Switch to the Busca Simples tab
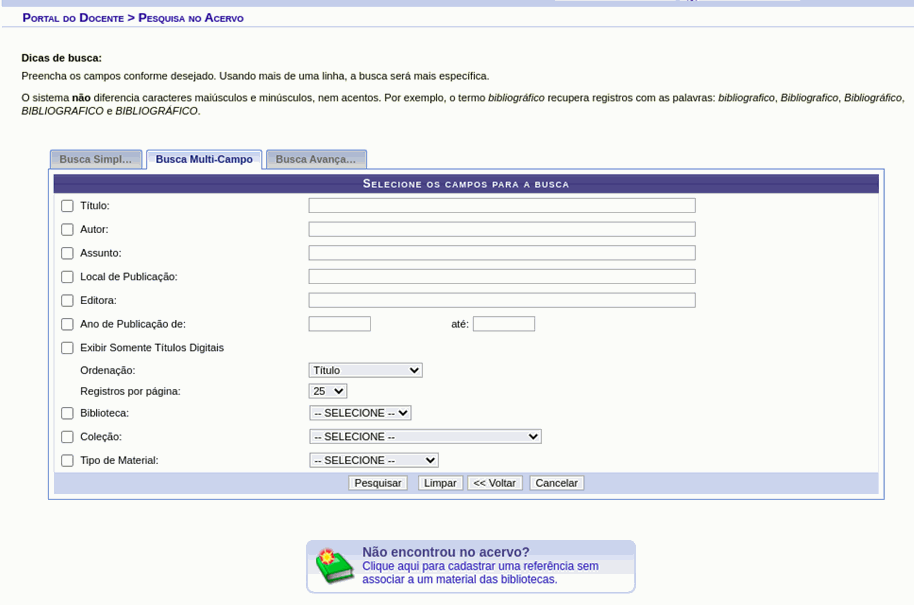This screenshot has width=914, height=605. pos(96,159)
